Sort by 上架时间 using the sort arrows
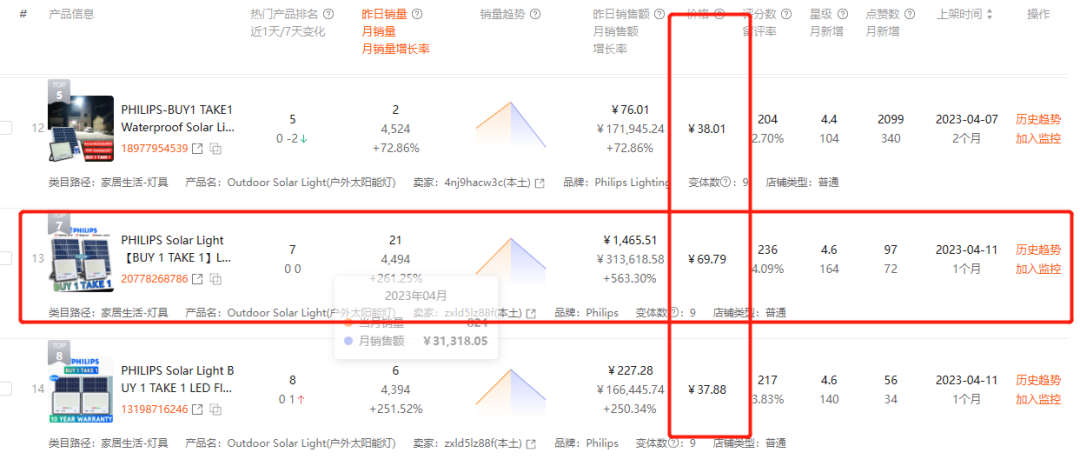This screenshot has height=466, width=1080. tap(990, 14)
